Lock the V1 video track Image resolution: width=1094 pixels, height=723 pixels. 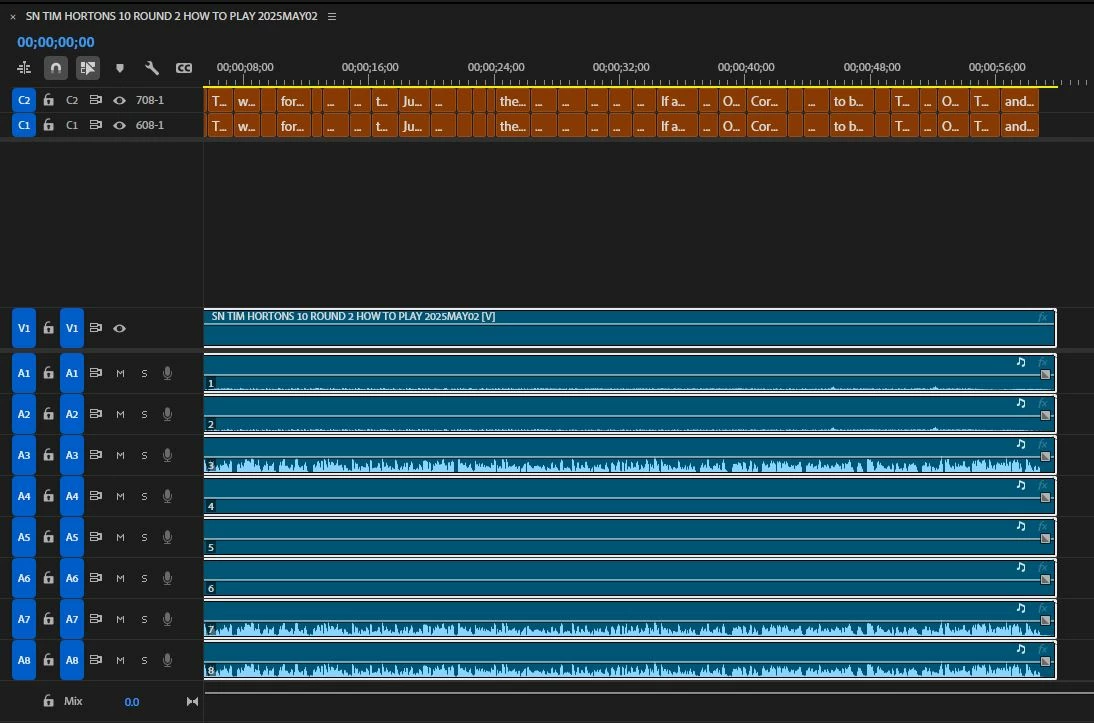[x=48, y=328]
